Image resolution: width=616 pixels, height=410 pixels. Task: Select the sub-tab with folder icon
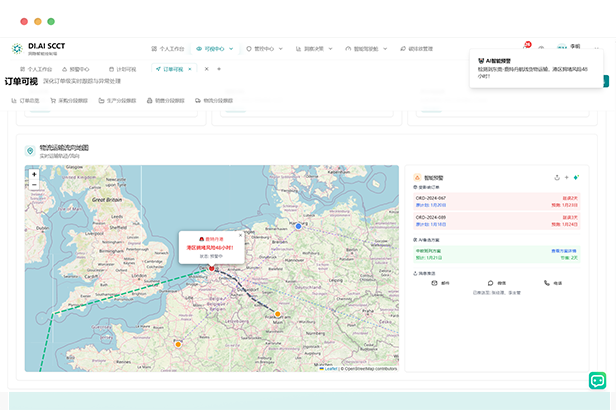coord(117,101)
